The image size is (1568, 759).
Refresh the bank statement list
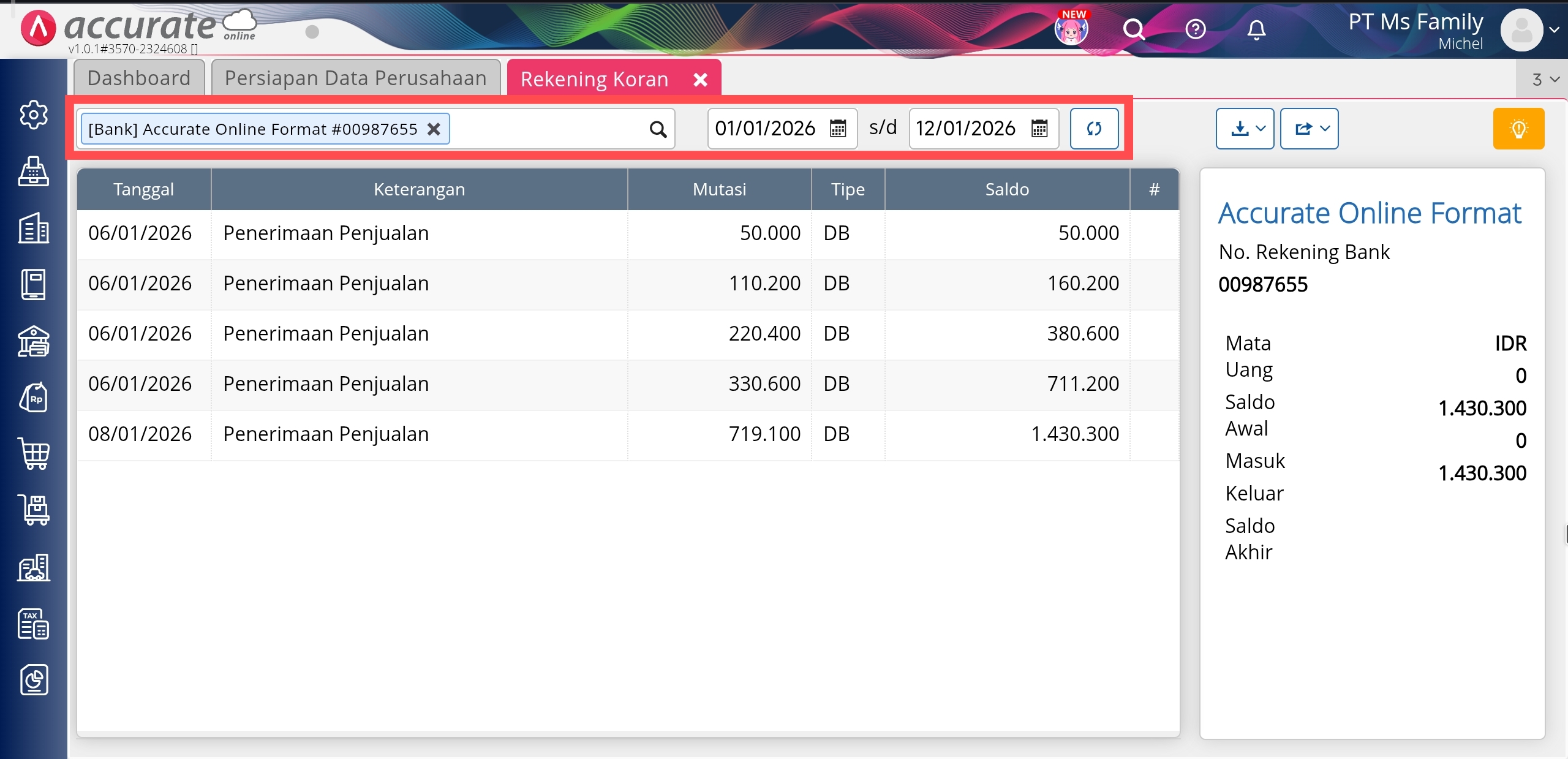(x=1094, y=129)
